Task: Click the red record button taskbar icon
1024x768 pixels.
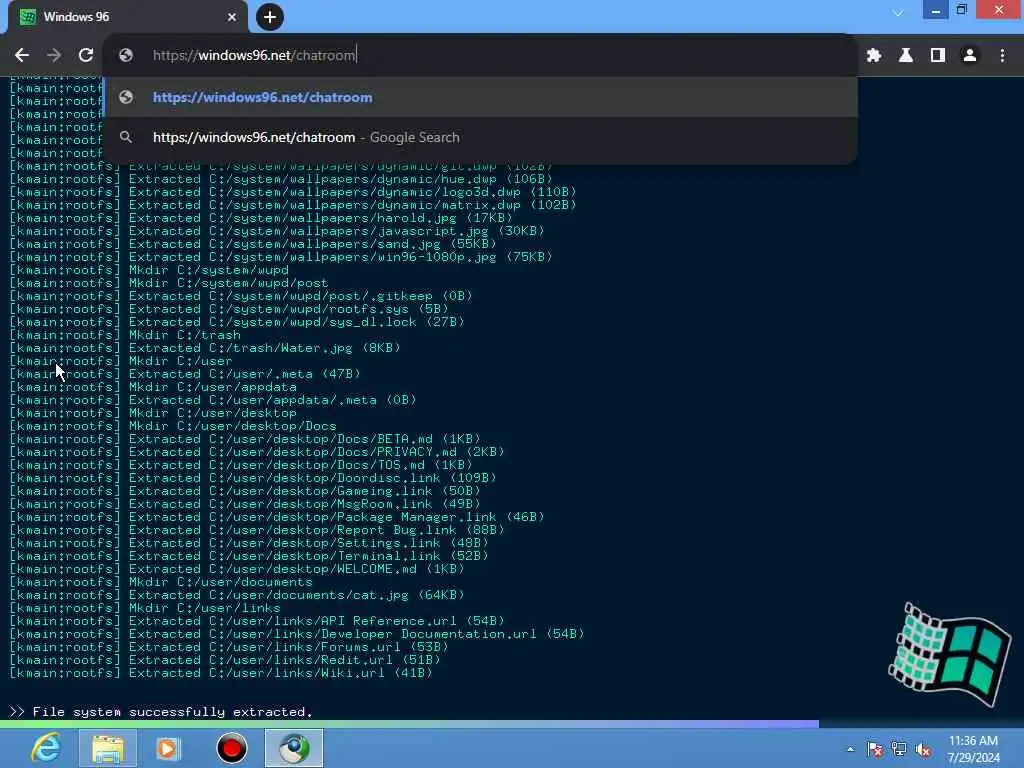Action: [232, 748]
